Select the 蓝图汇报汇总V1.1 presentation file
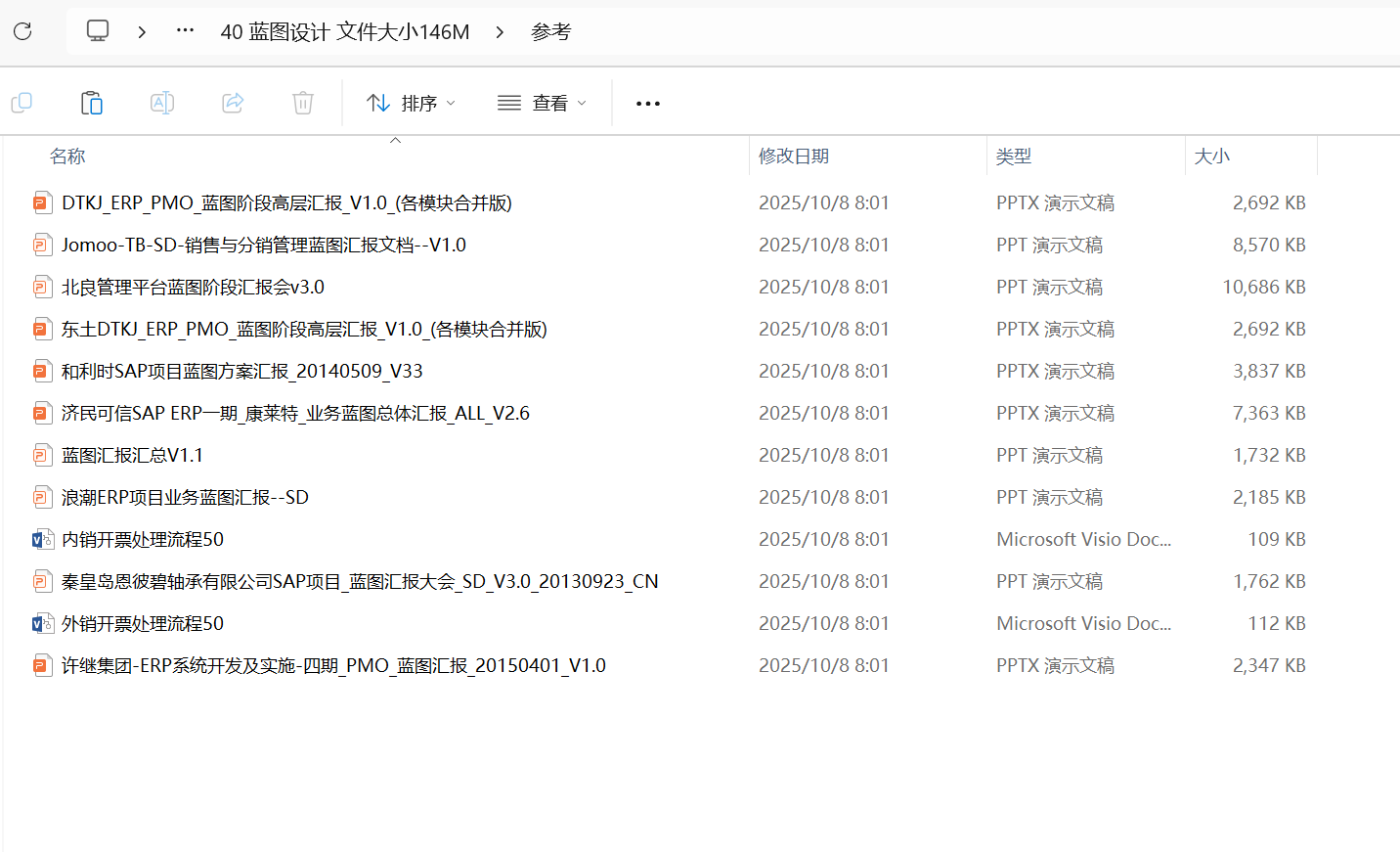Image resolution: width=1400 pixels, height=852 pixels. coord(132,455)
